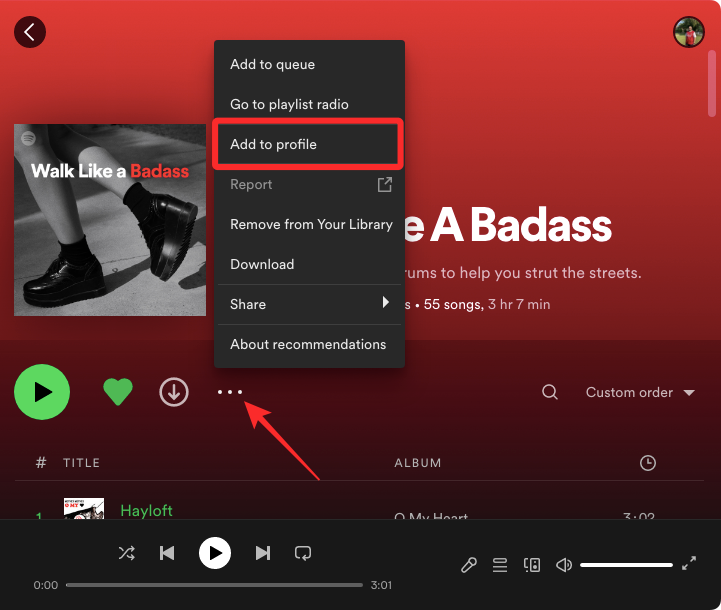
Task: Click the vertical scrollbar
Action: [x=712, y=83]
